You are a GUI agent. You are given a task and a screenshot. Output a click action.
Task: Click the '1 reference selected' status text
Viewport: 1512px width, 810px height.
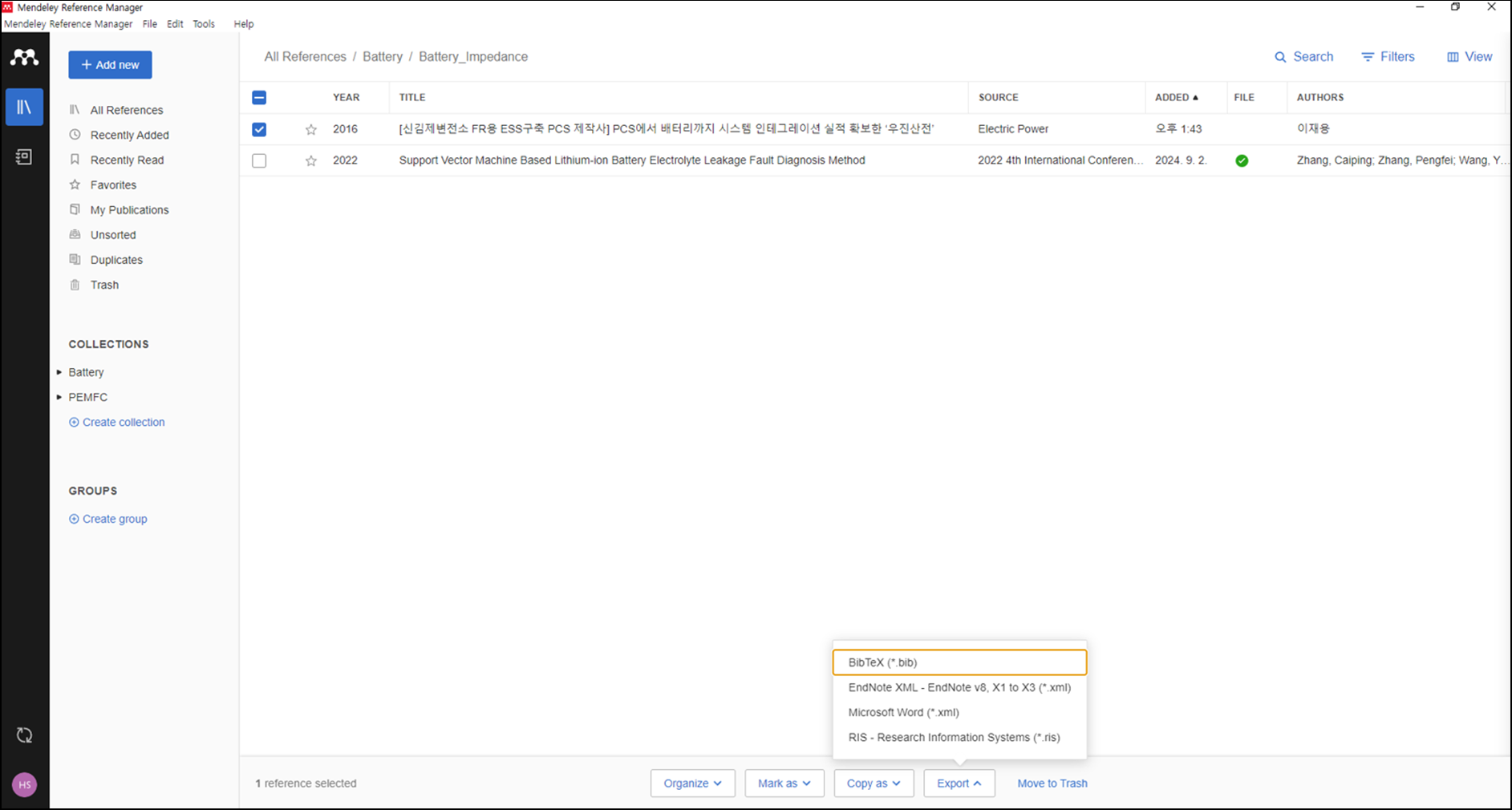[x=306, y=784]
